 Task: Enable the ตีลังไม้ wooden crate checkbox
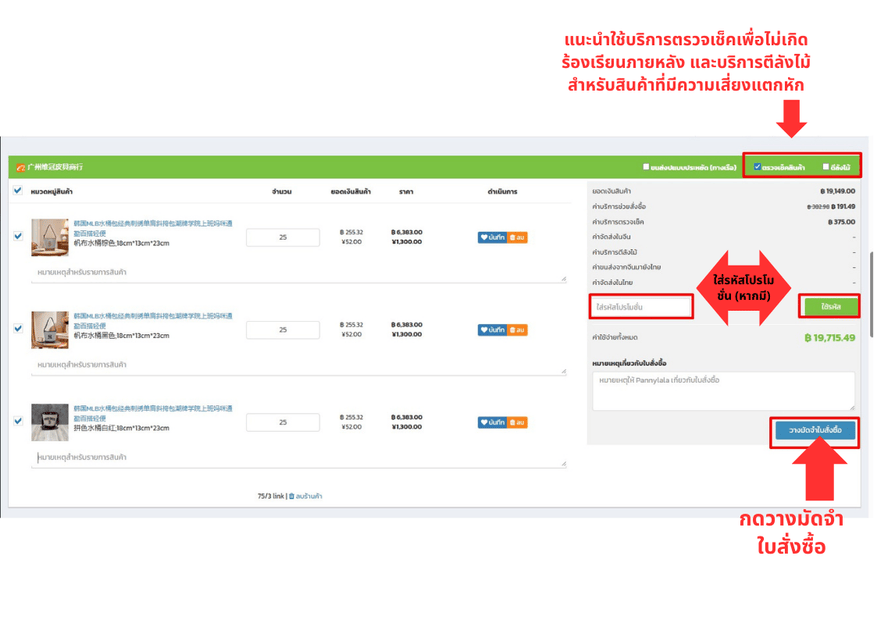click(x=826, y=164)
